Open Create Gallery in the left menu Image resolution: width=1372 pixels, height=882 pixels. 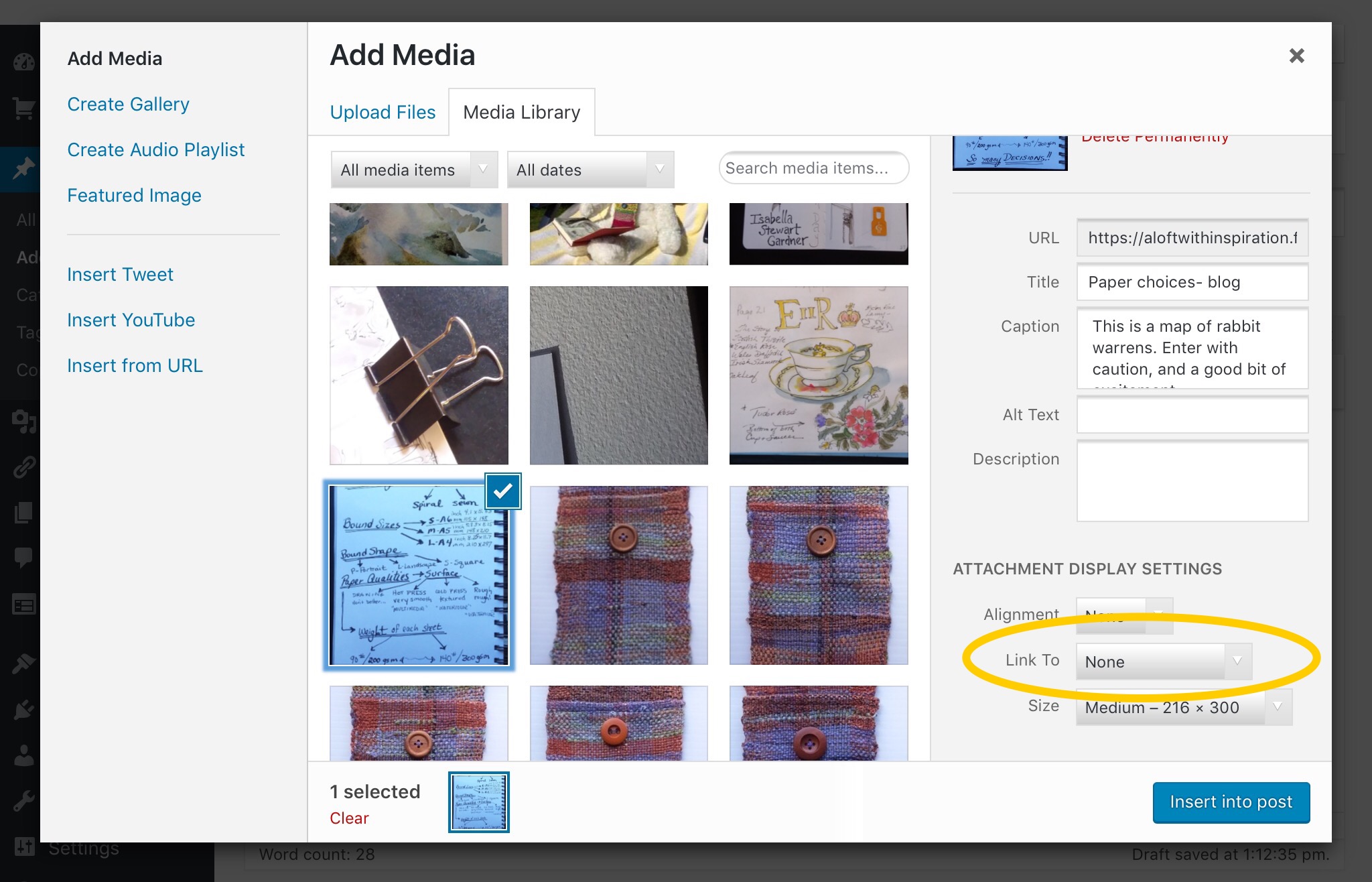coord(128,105)
